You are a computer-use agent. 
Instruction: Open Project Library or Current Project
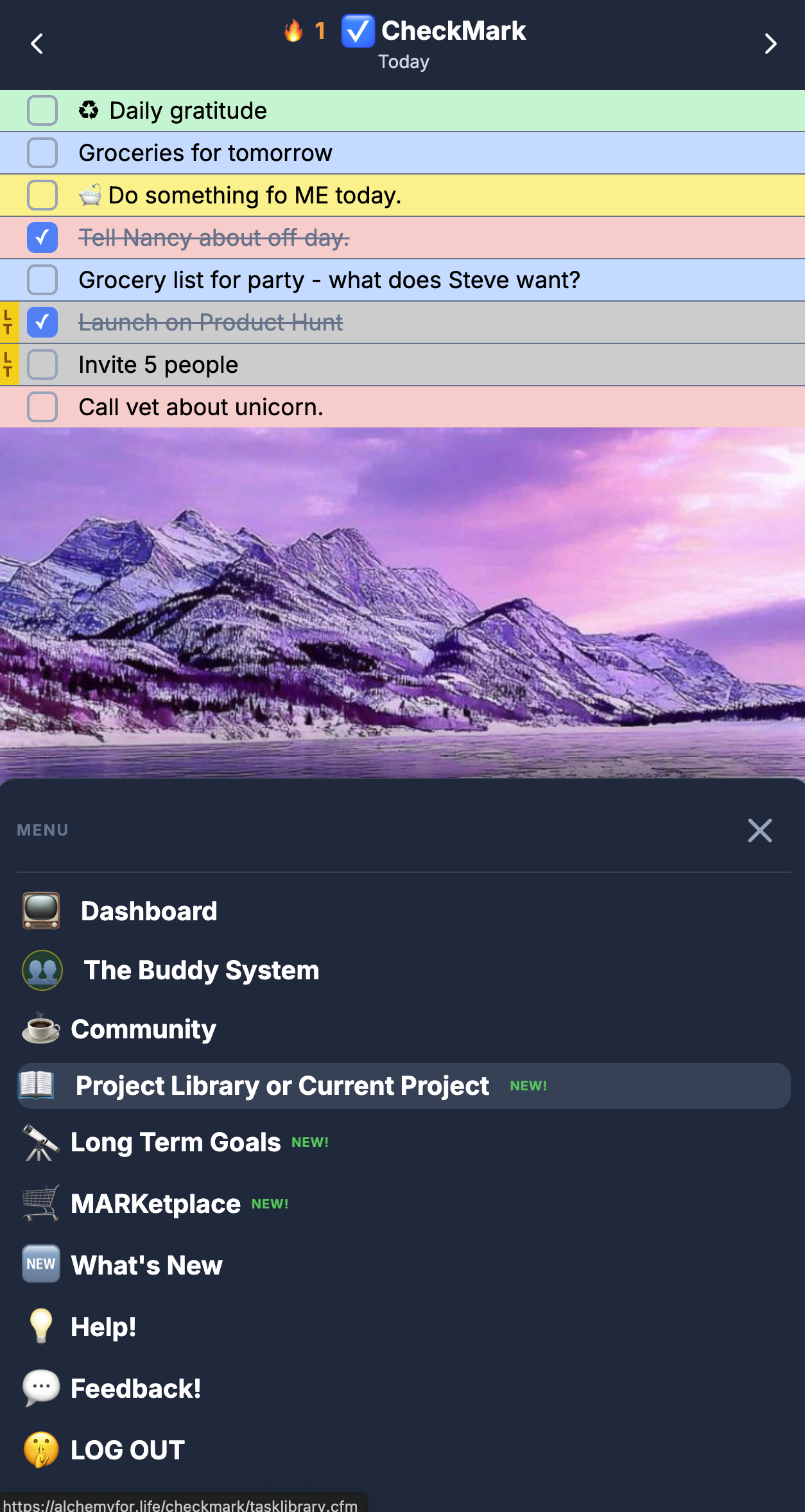click(x=282, y=1086)
